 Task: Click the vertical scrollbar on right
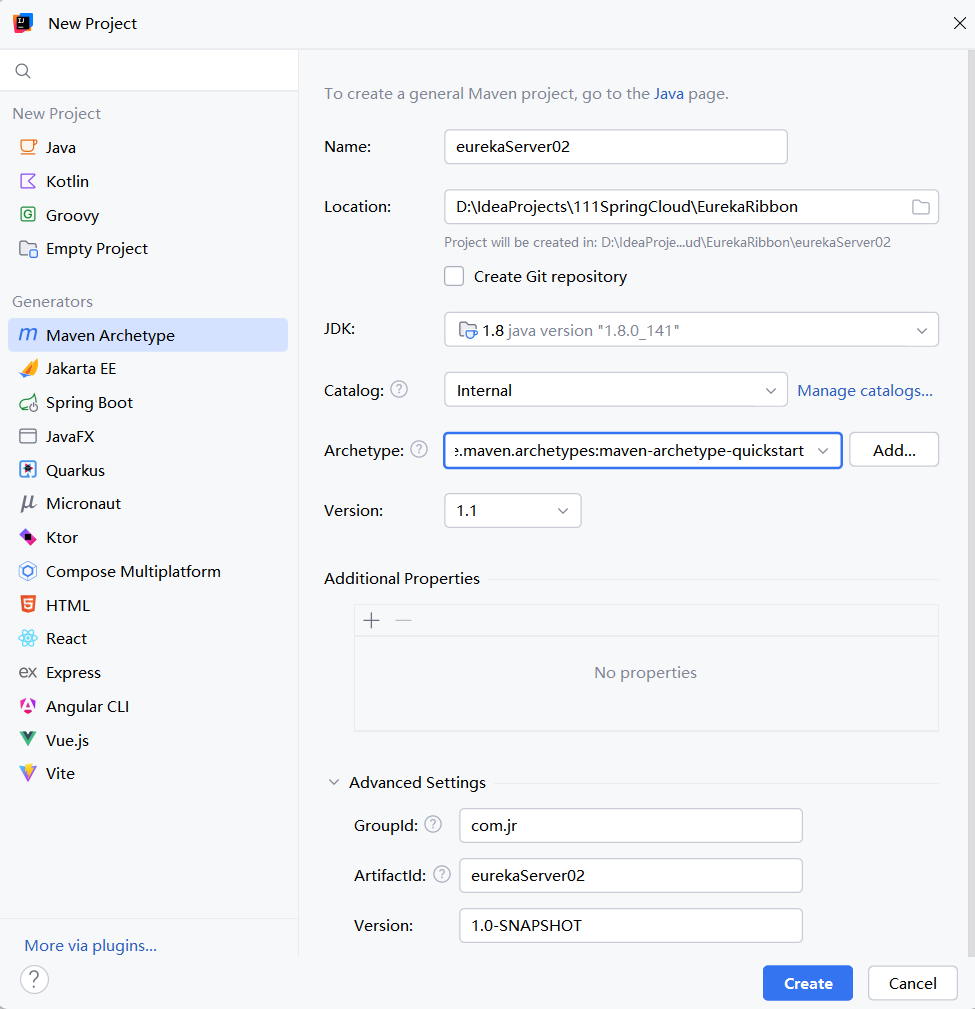click(x=971, y=502)
